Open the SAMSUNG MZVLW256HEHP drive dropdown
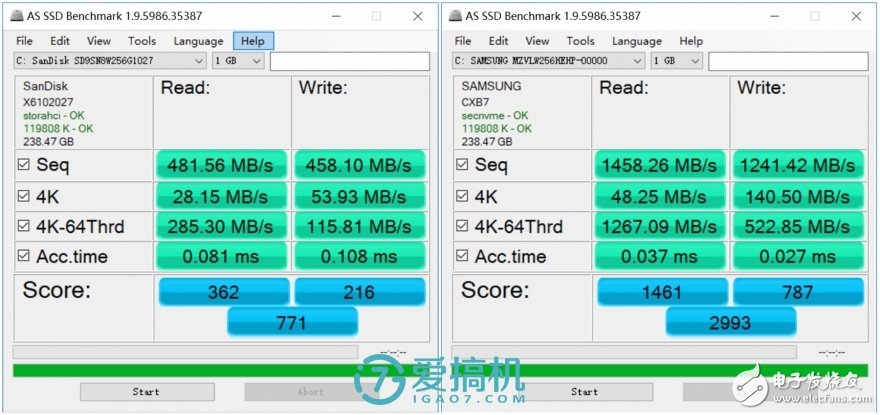Viewport: 880px width, 415px height. [548, 61]
